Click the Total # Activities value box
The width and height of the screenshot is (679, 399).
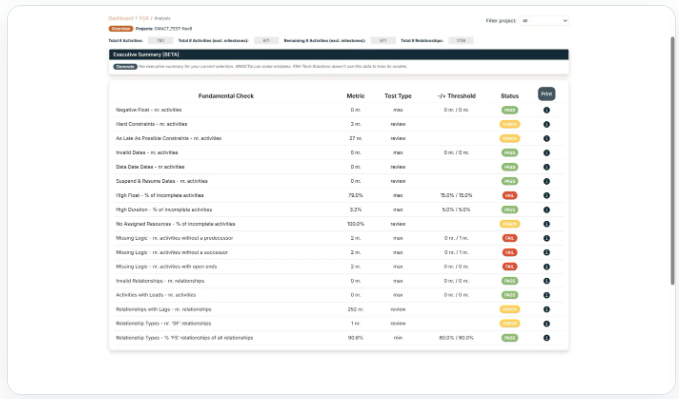[160, 41]
